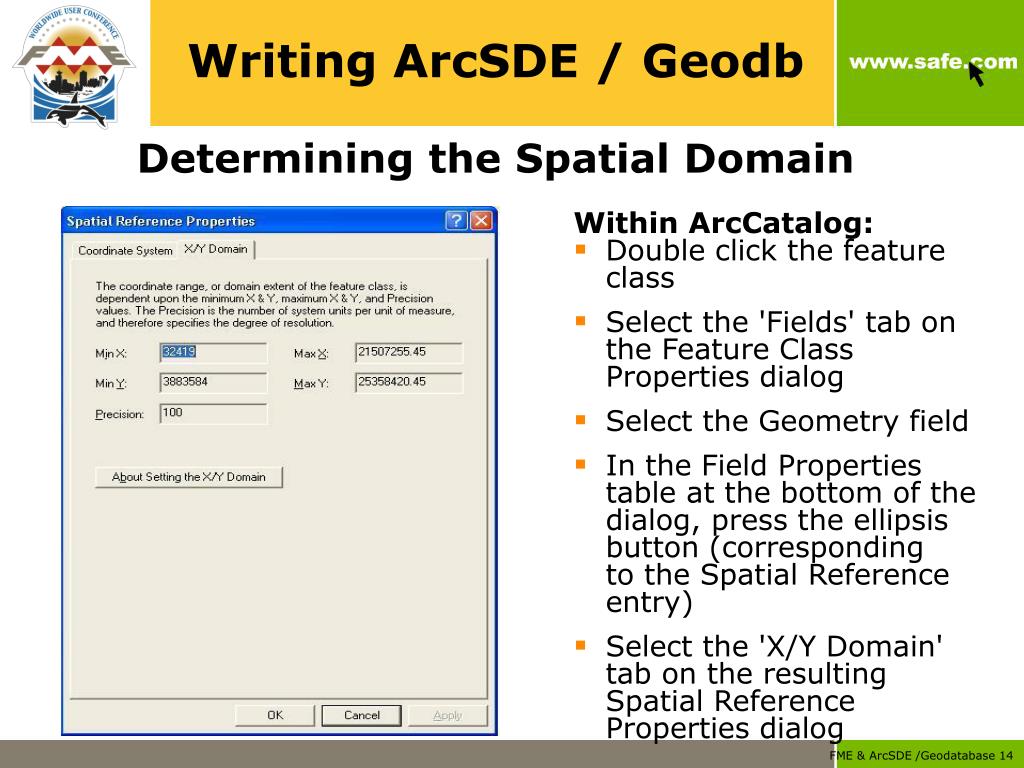The image size is (1024, 768).
Task: Click the 'FME & ArcSDE /Geodatabase 14' footer
Action: pos(921,756)
